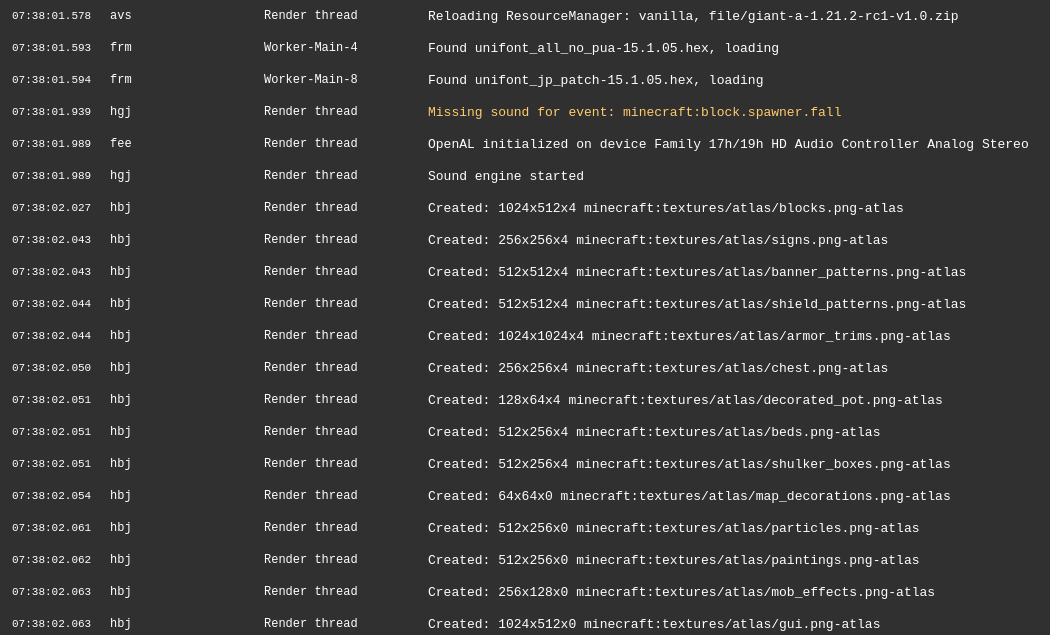Click the unifont_jp_patch loading message
The image size is (1050, 635).
tap(595, 80)
